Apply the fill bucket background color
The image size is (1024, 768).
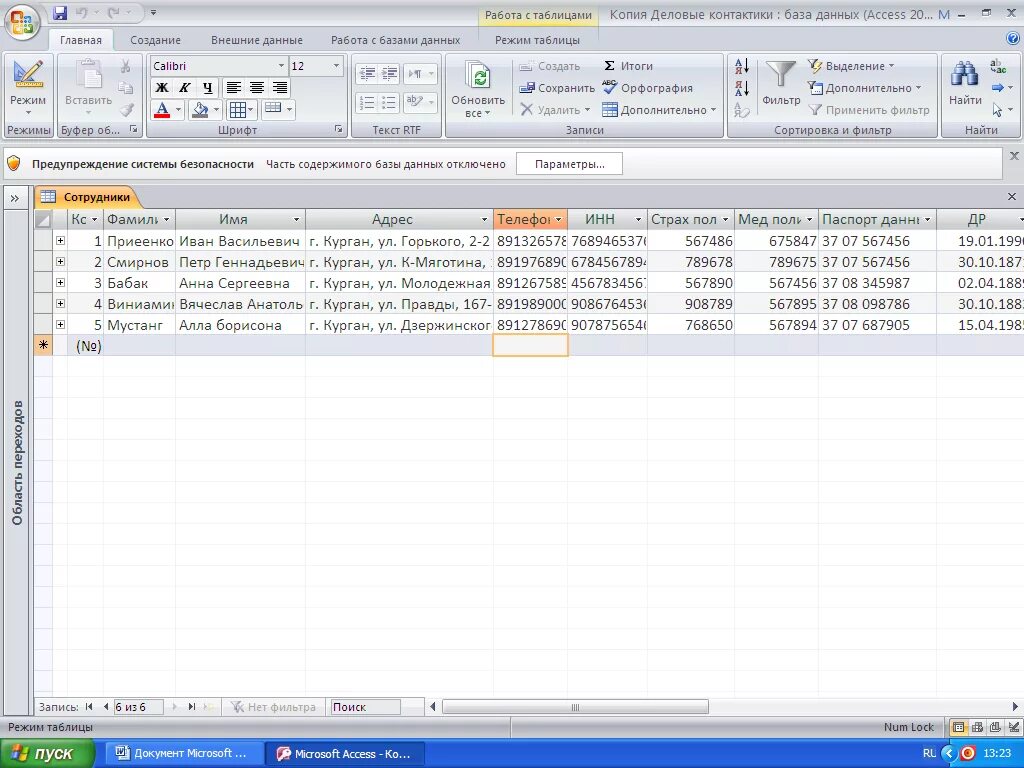tap(200, 109)
